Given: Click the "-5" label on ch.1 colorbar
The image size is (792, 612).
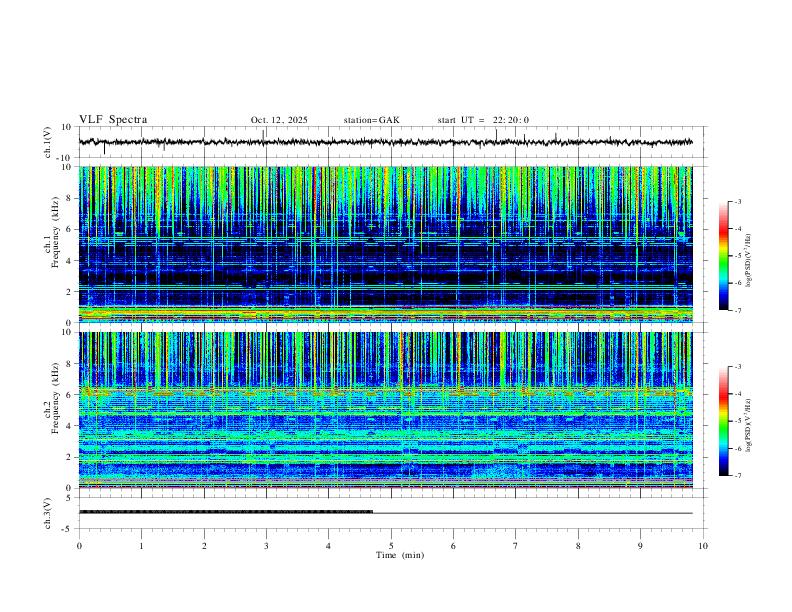Looking at the screenshot, I should pos(738,256).
